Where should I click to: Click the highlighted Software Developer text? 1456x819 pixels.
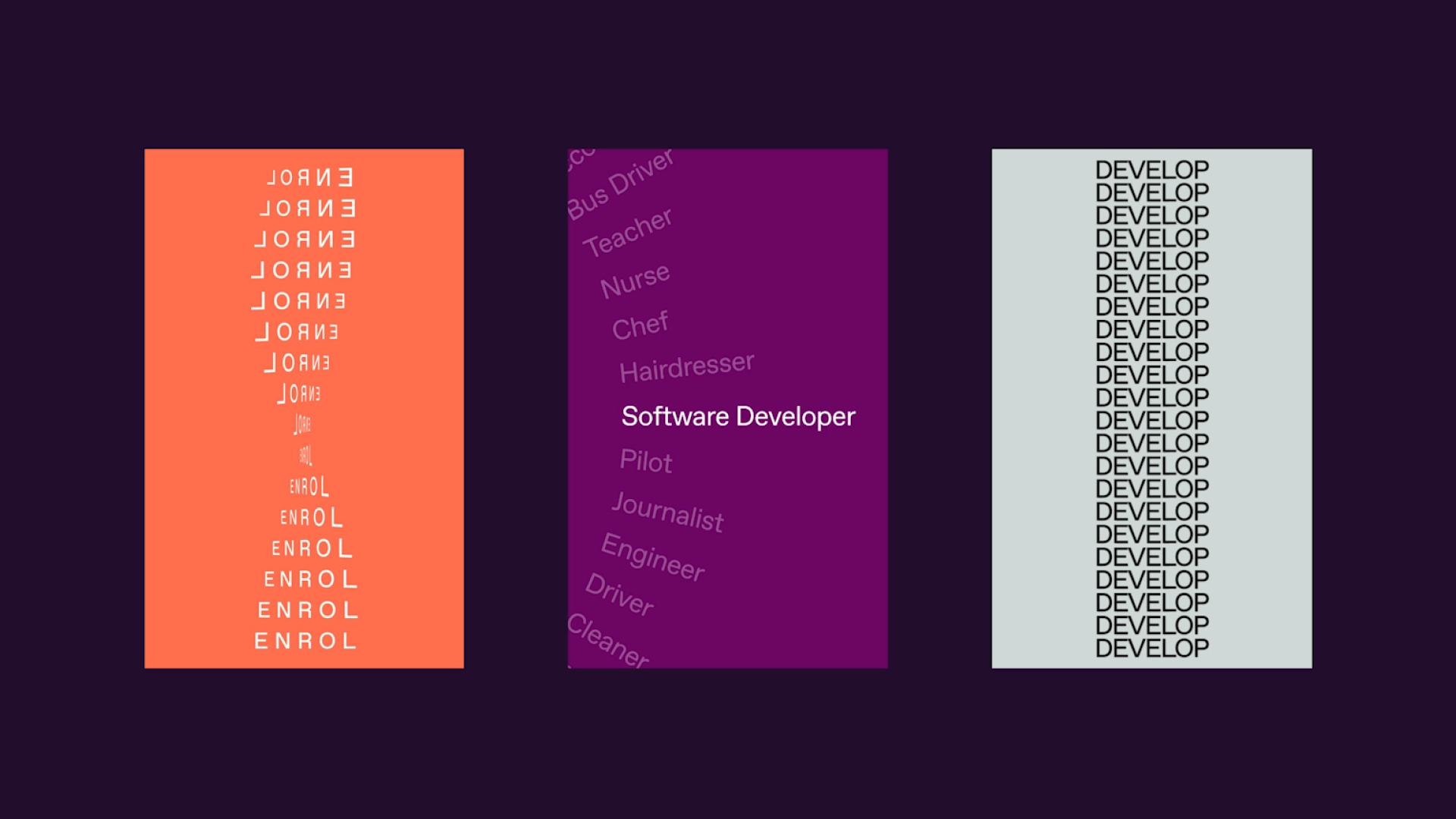[x=738, y=416]
